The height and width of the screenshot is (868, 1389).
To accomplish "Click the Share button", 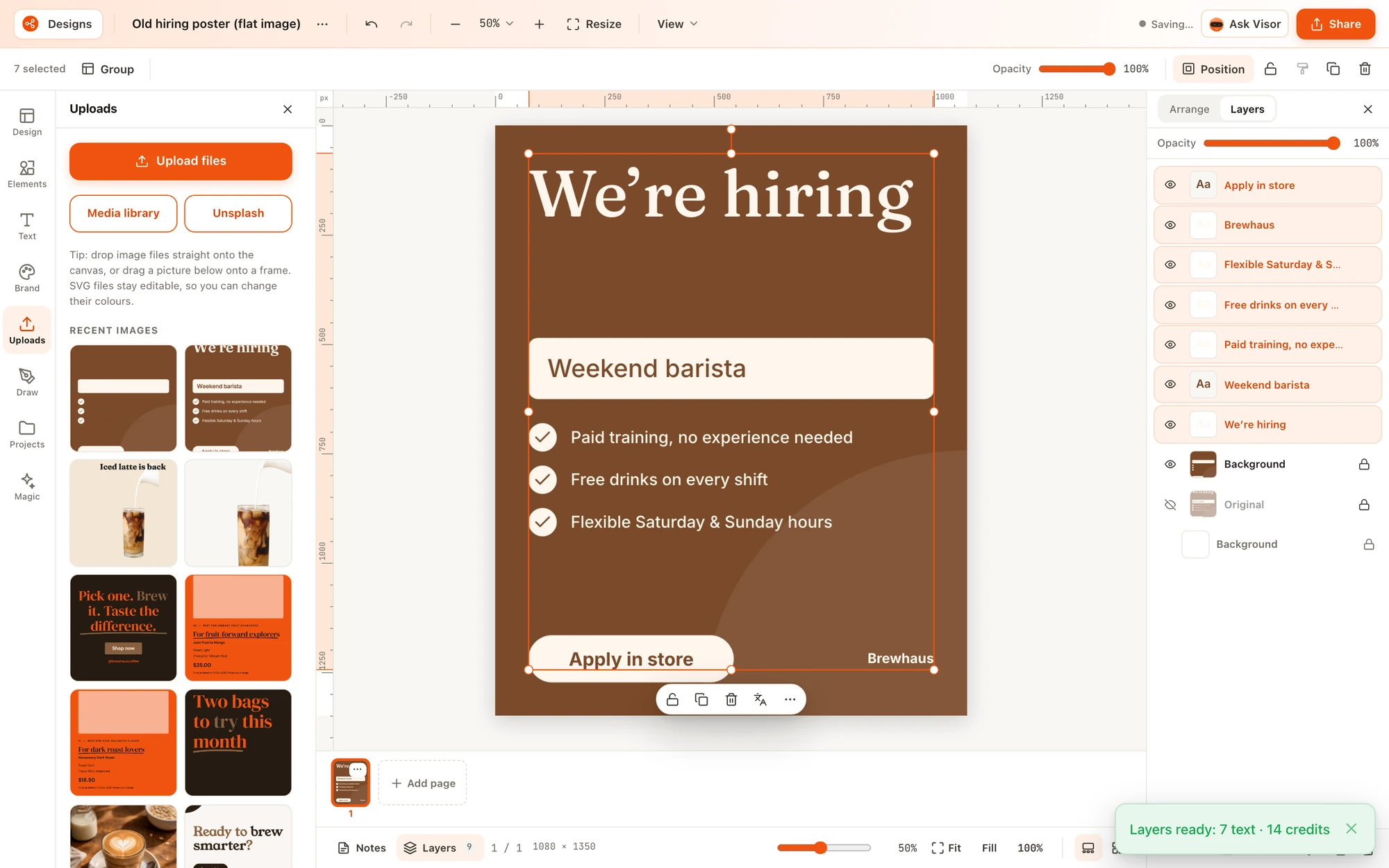I will pos(1336,24).
